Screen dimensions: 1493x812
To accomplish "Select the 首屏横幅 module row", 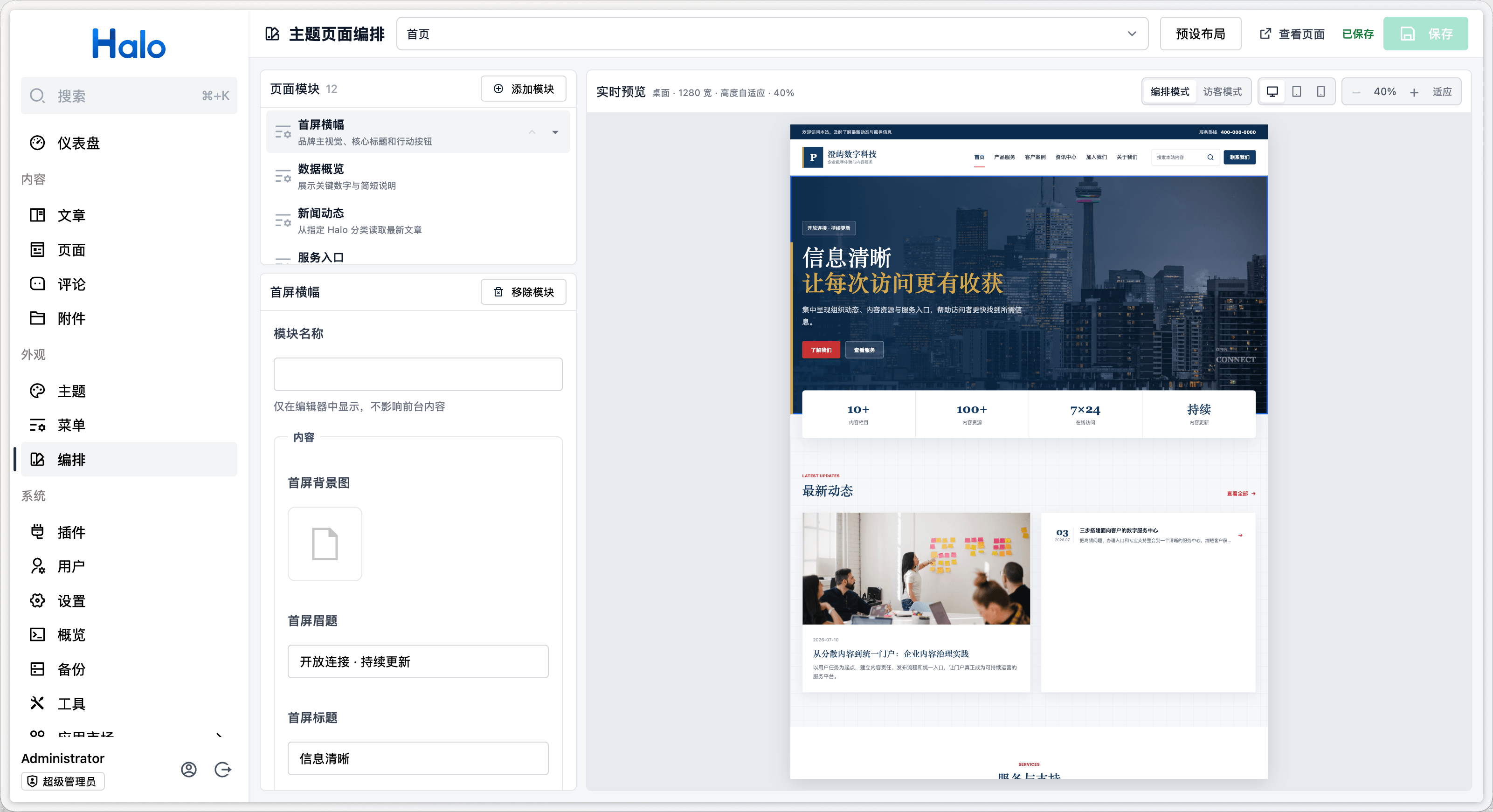I will pyautogui.click(x=418, y=132).
